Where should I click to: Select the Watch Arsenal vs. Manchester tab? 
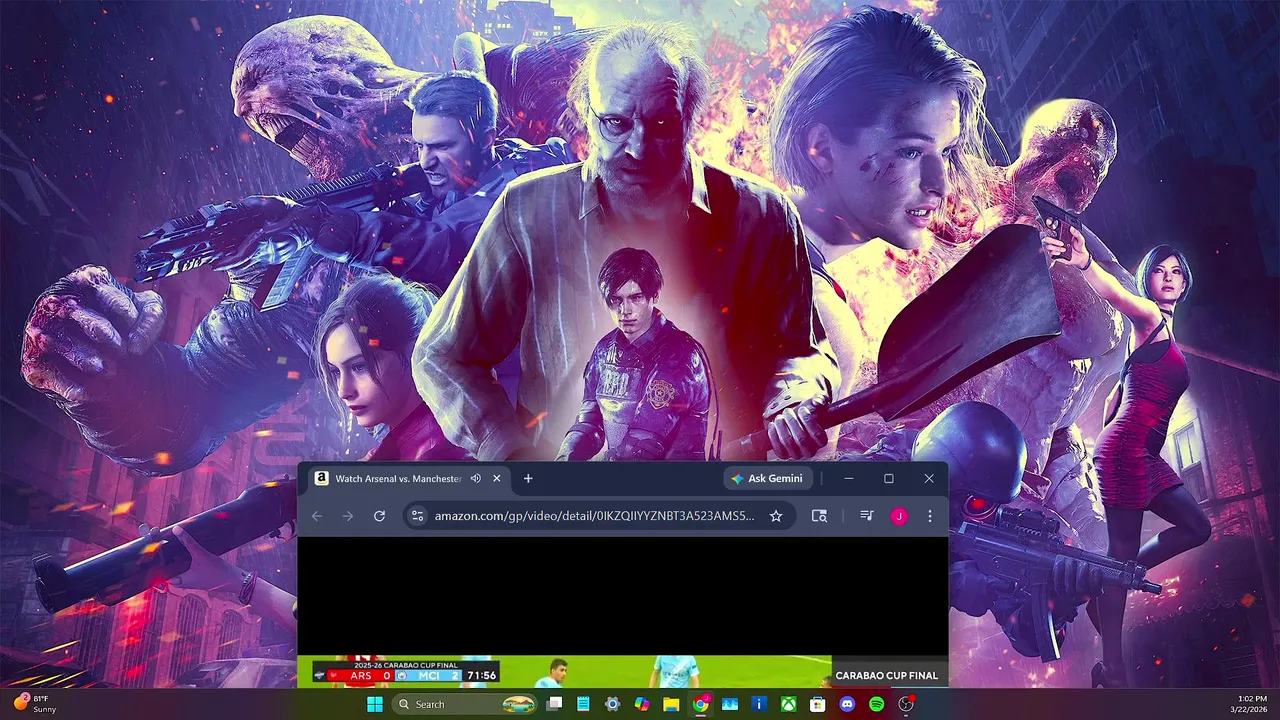pos(410,479)
